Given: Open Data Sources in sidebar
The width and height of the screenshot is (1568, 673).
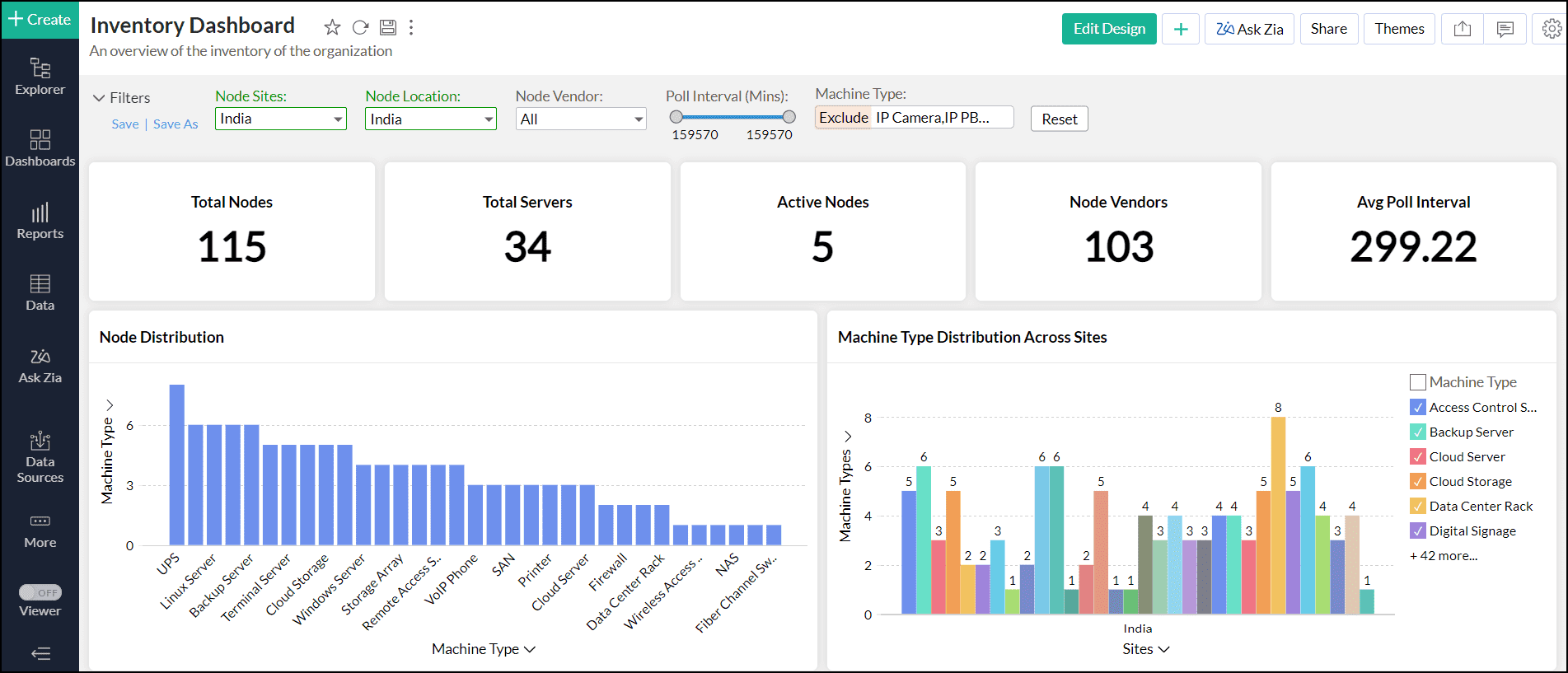Looking at the screenshot, I should (x=40, y=457).
